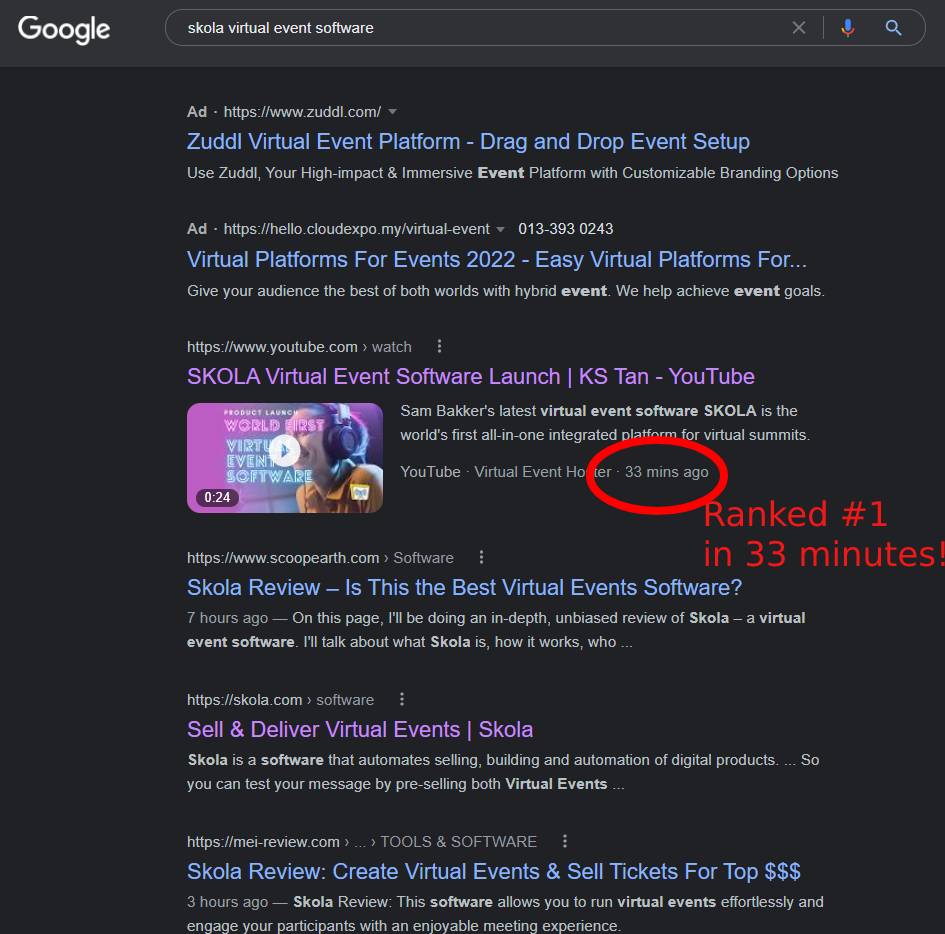Click the hello.cloudexpo.my/virtual-event ad URL
The image size is (945, 934).
tap(356, 230)
